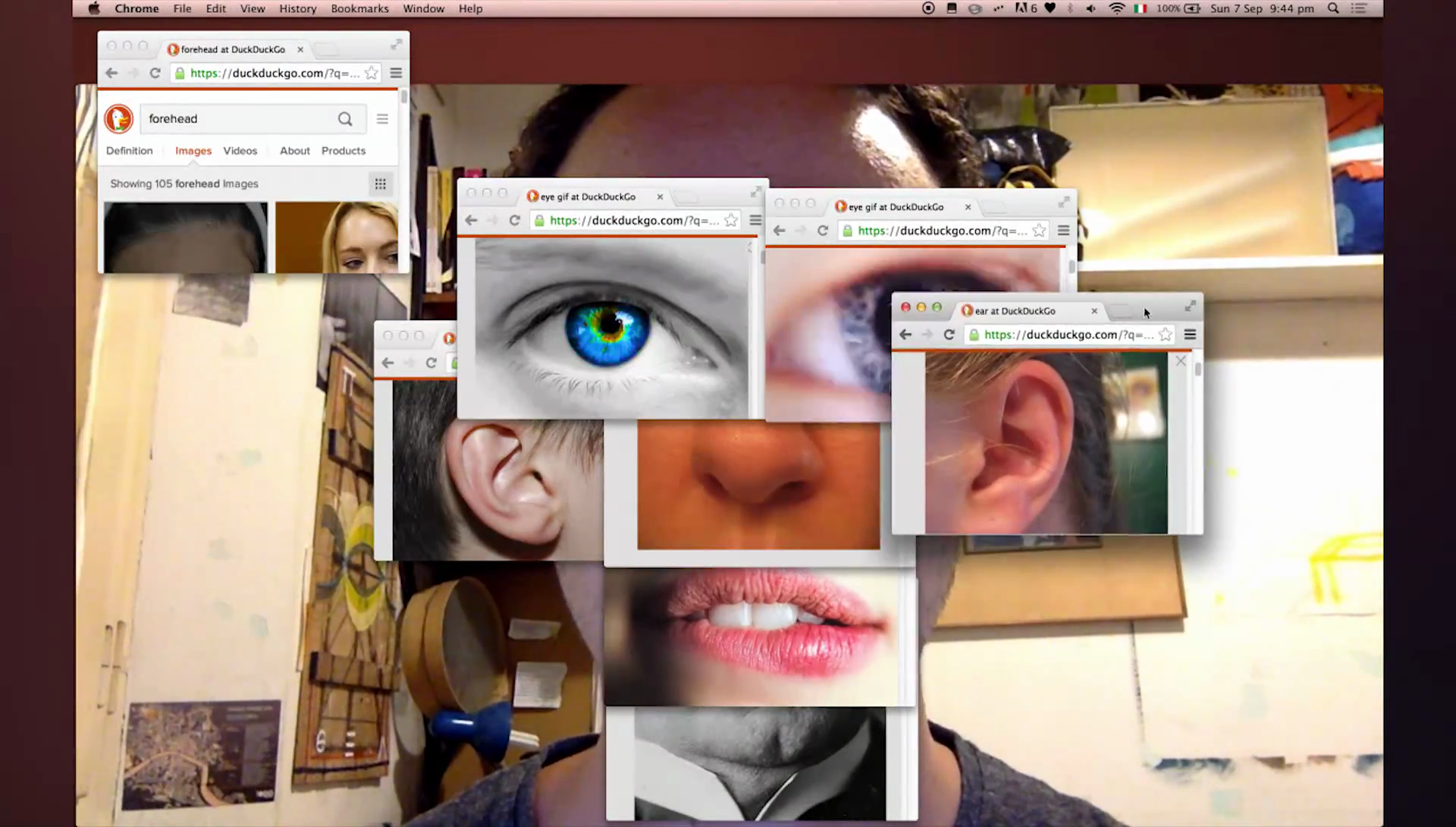Star the ear at DuckDuckGo page
This screenshot has width=1456, height=827.
tap(1166, 335)
